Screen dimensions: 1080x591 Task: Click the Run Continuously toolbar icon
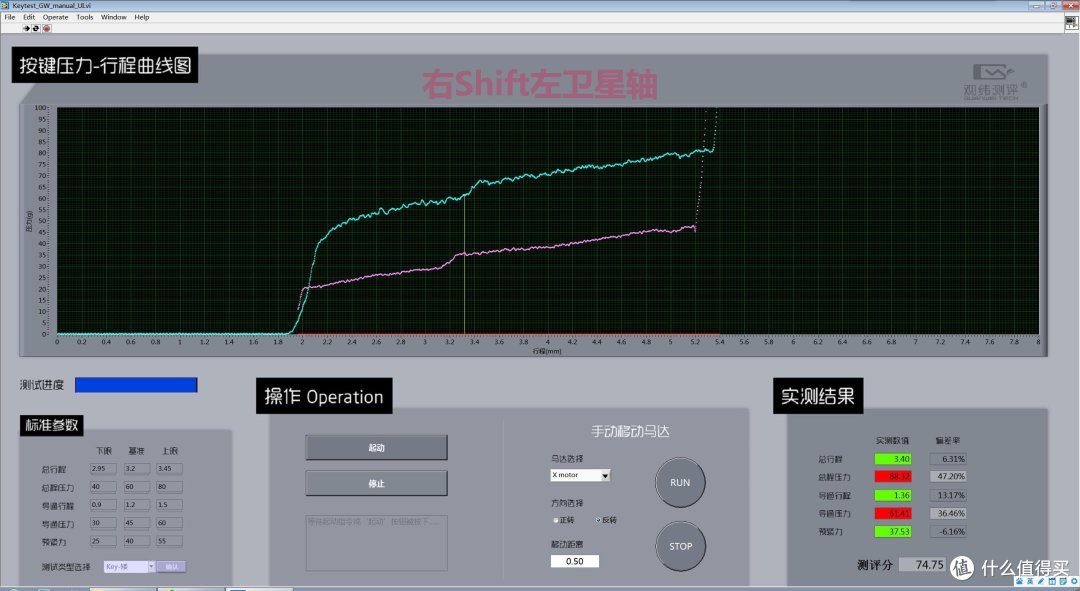(x=36, y=28)
